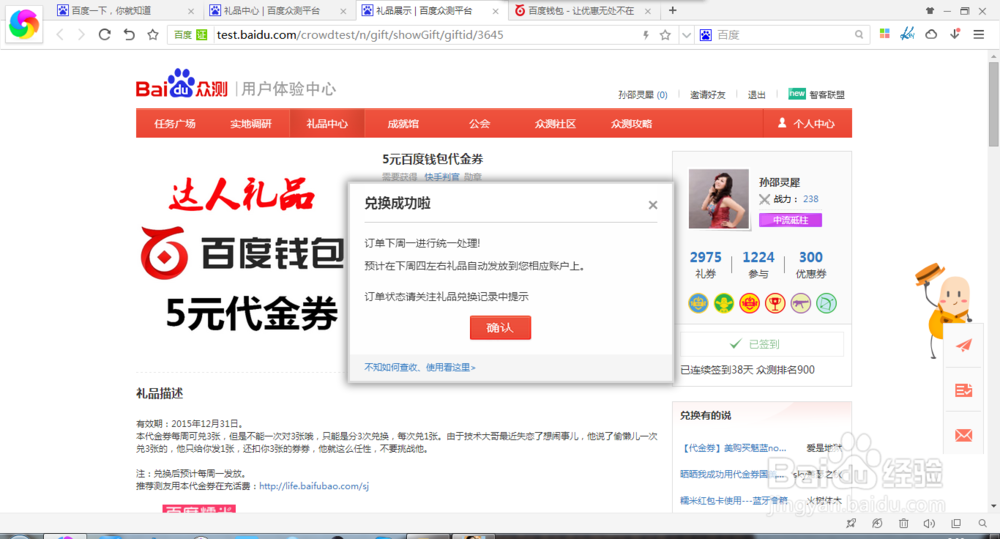Open 成就馆 in navigation bar

[403, 124]
